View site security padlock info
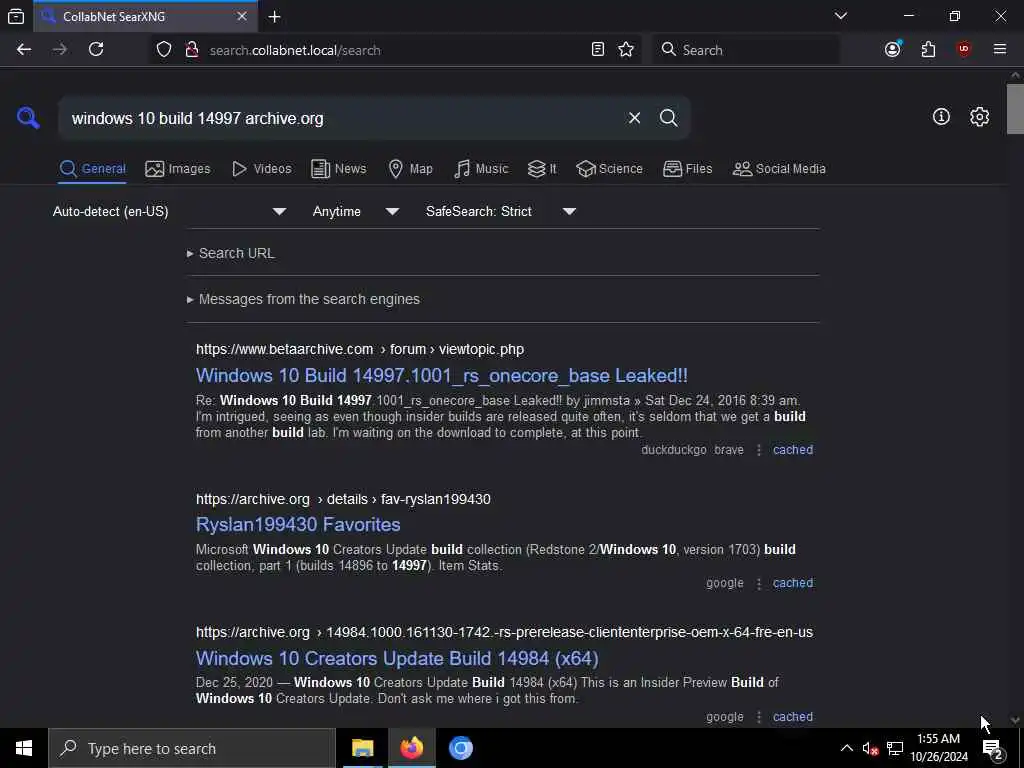 click(191, 50)
